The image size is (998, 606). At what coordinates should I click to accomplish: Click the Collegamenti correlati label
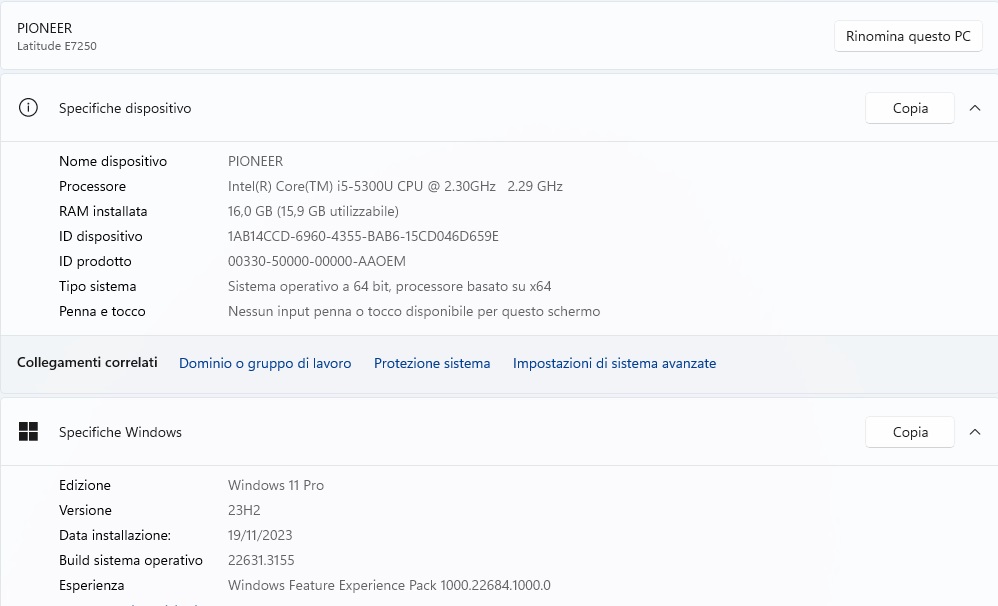click(87, 362)
